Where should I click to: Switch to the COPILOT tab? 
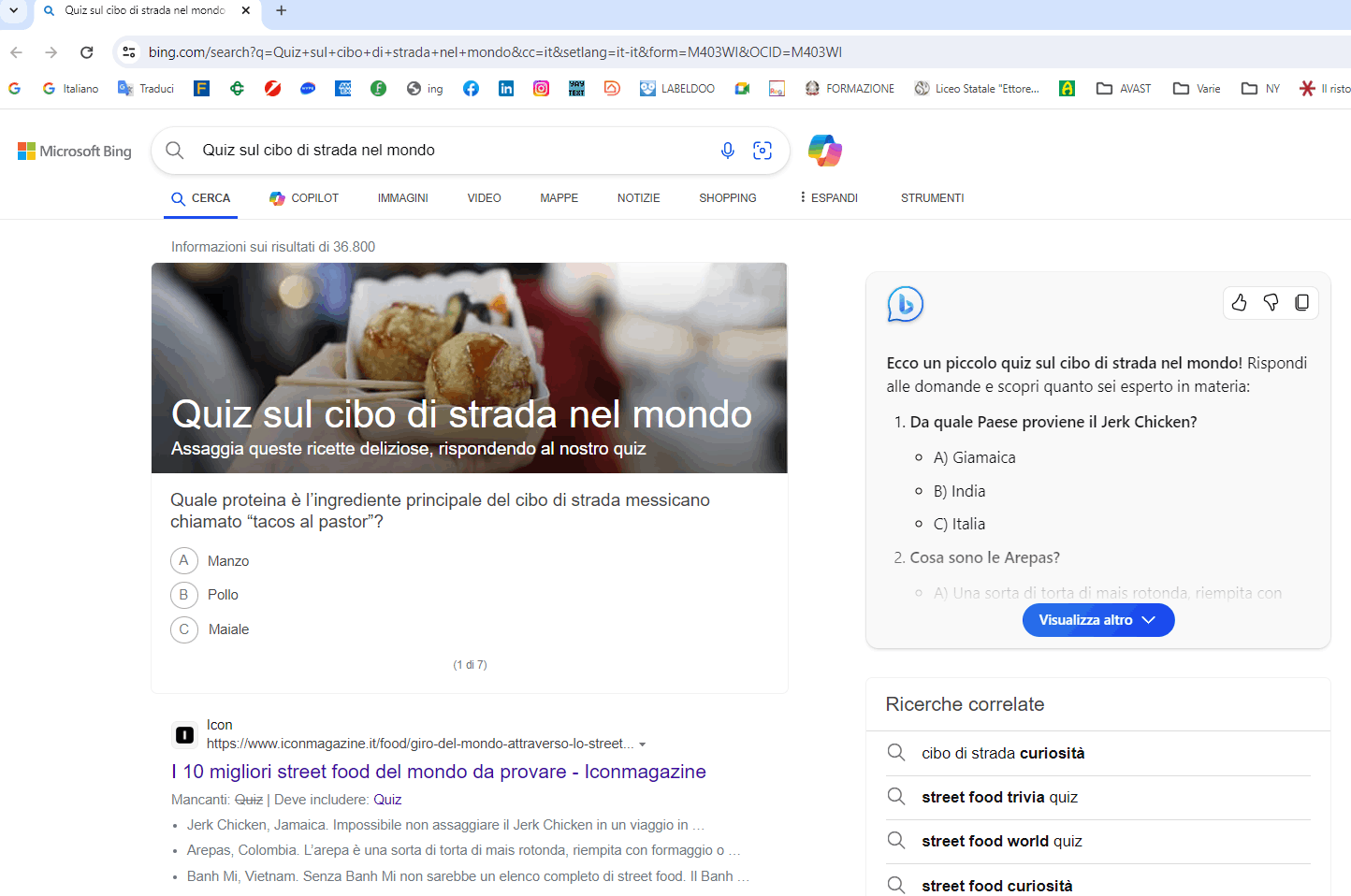[304, 198]
